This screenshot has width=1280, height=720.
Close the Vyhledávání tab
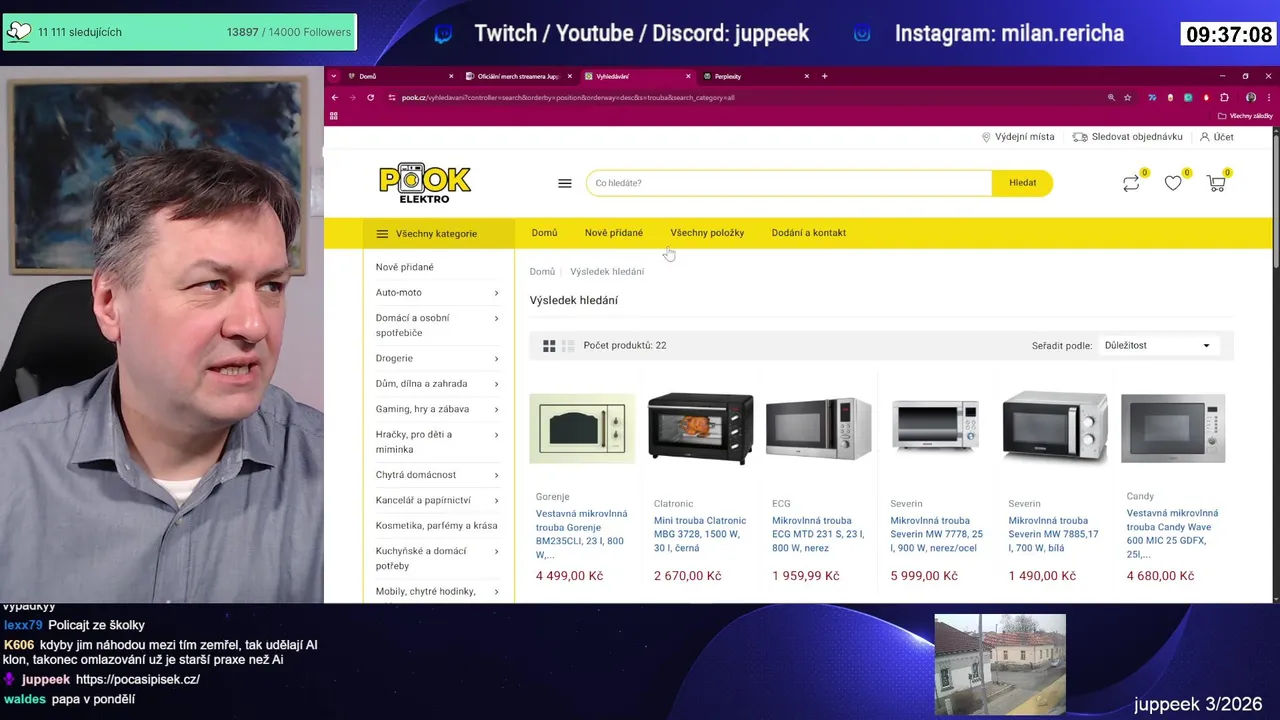click(x=688, y=76)
